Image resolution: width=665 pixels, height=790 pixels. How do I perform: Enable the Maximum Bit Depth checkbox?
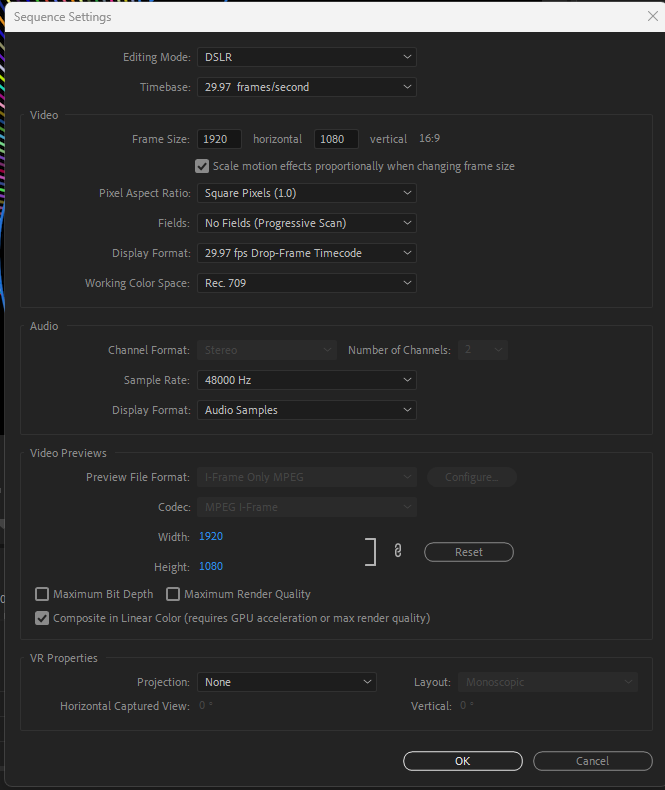(x=42, y=594)
